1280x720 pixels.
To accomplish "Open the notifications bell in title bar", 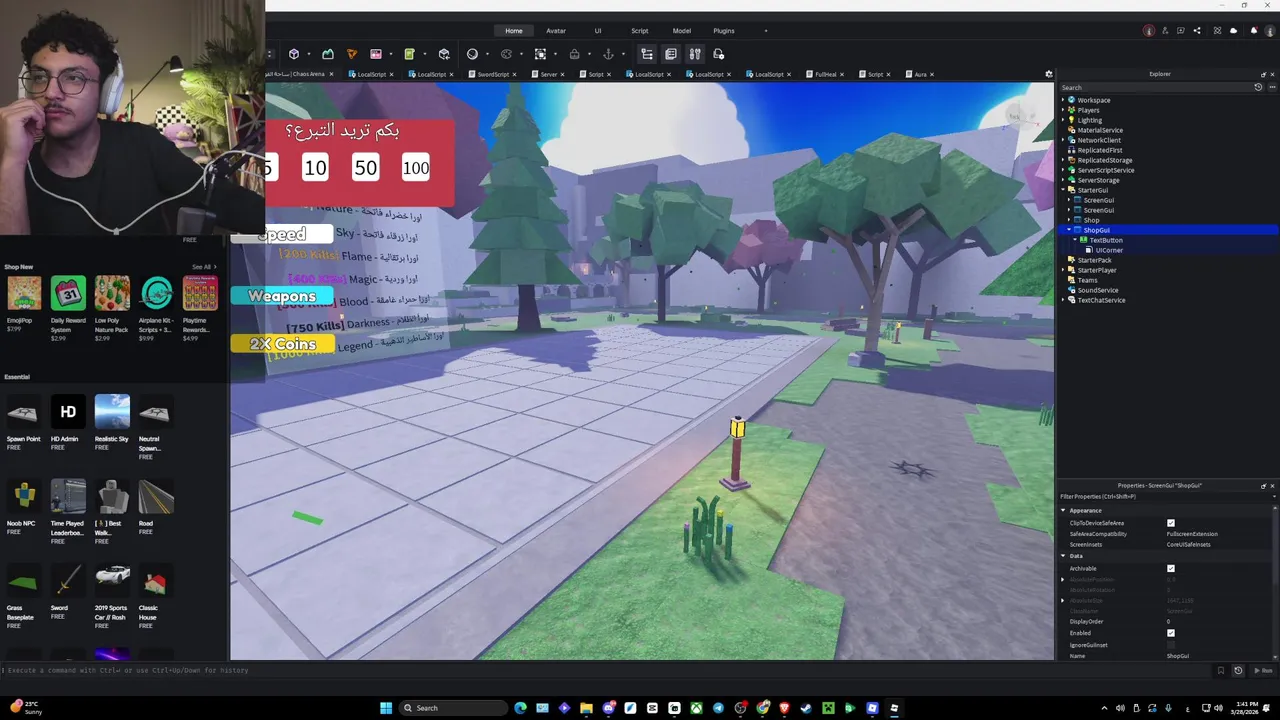I will pos(1254,30).
